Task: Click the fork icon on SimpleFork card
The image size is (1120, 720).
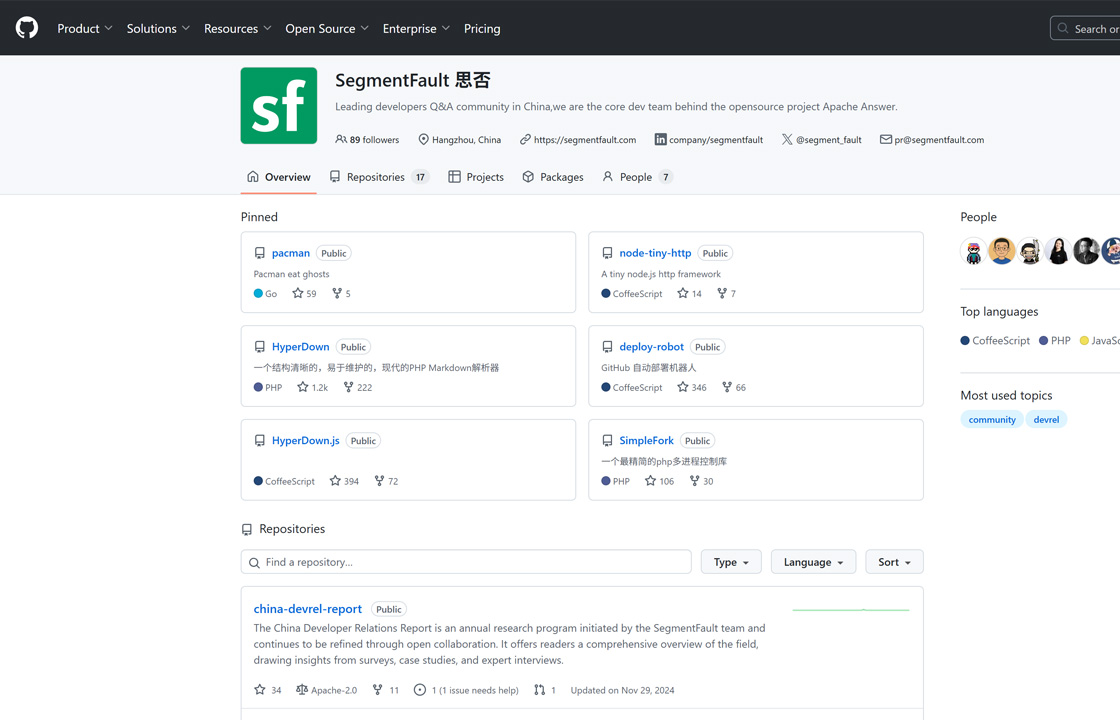Action: (x=694, y=481)
